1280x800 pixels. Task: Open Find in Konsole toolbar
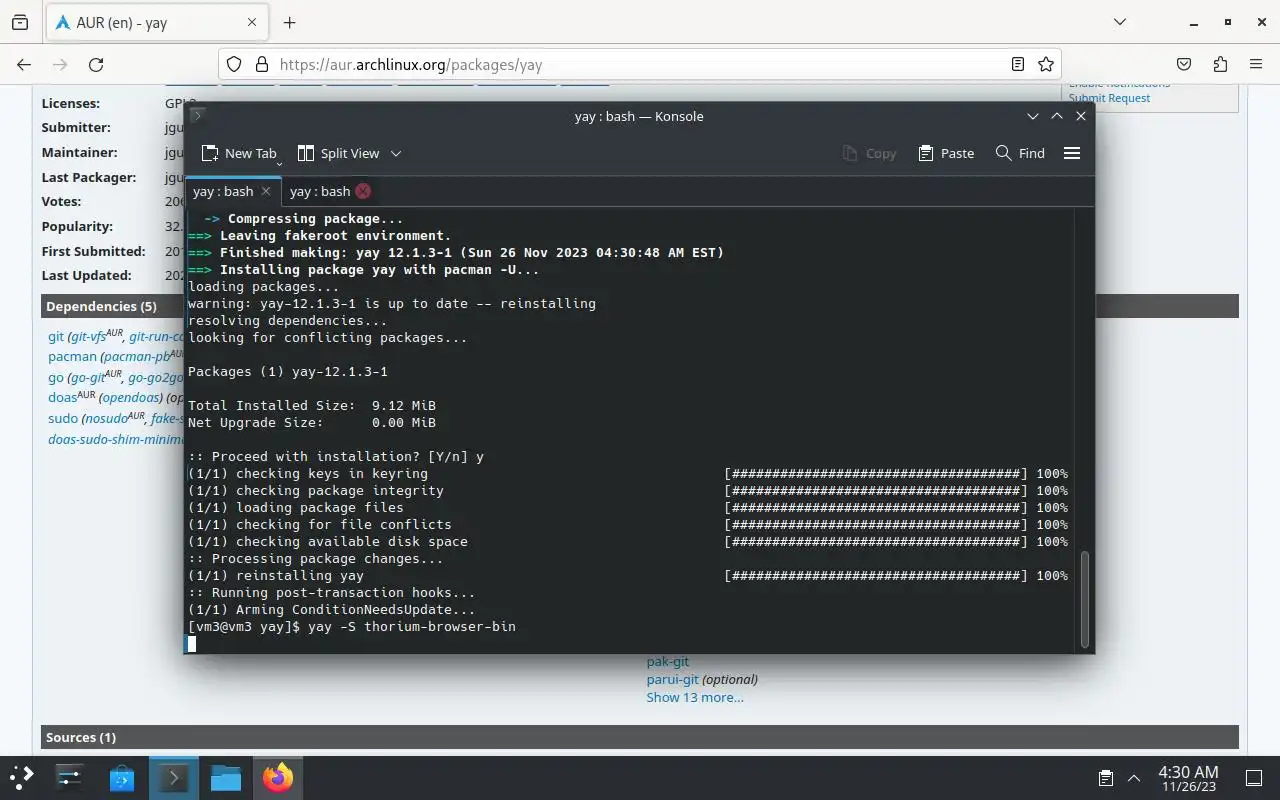tap(1020, 153)
